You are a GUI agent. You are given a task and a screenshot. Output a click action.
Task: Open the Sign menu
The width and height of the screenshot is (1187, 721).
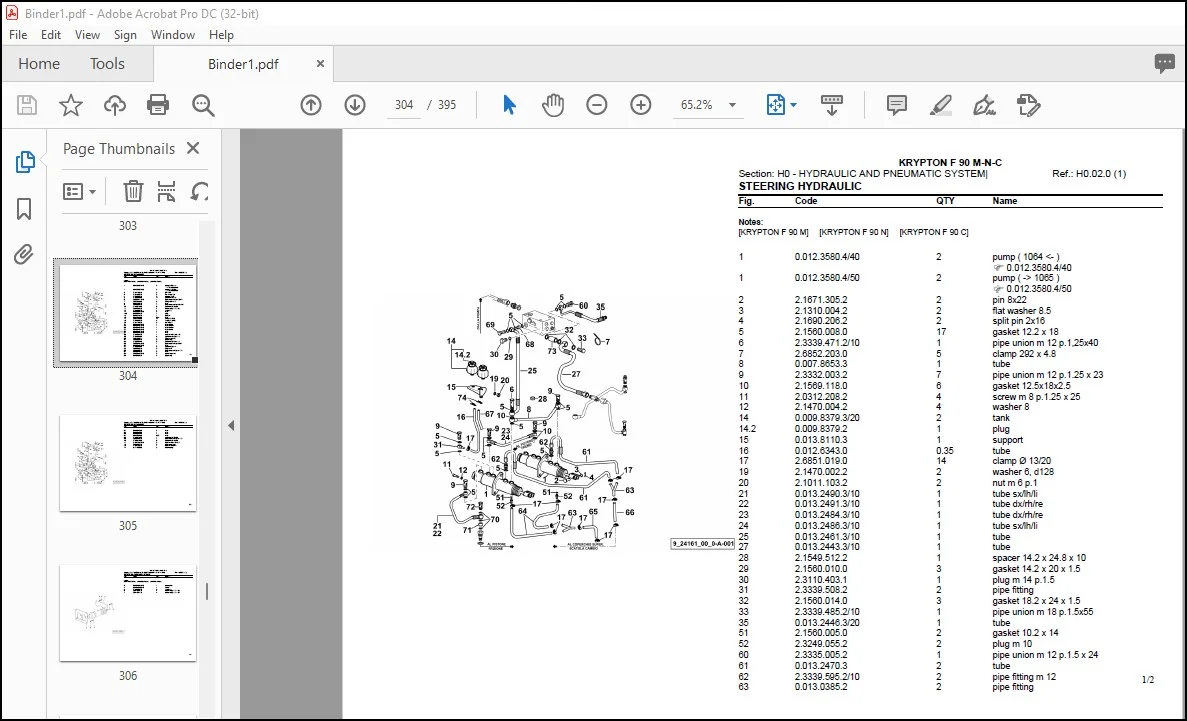(125, 35)
